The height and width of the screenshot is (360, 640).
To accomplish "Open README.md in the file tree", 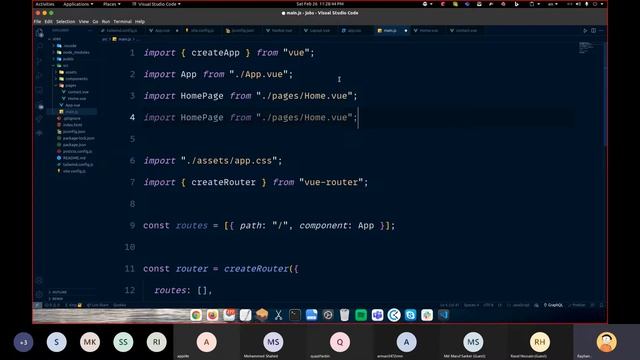I will click(x=74, y=158).
